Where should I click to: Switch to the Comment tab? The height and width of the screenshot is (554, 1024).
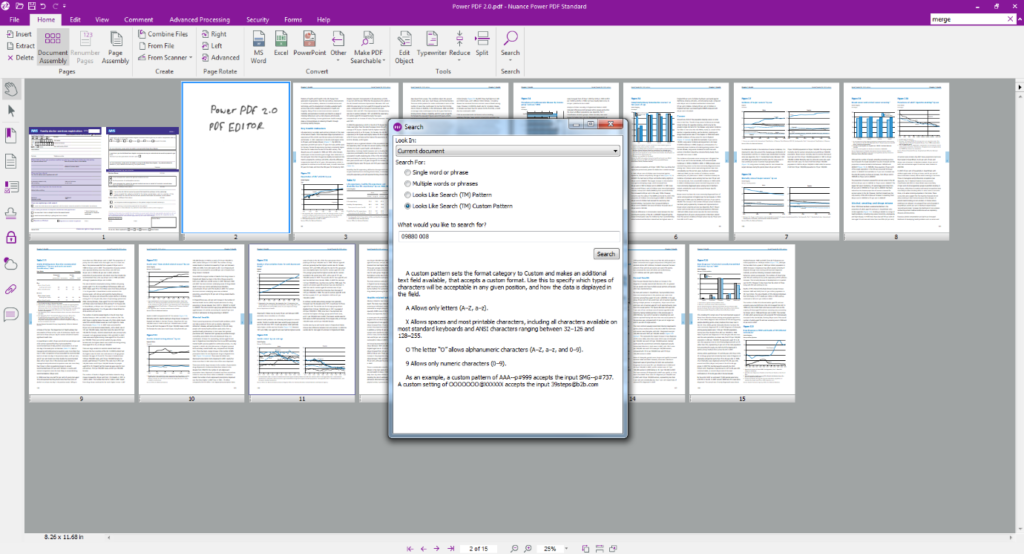pyautogui.click(x=138, y=20)
